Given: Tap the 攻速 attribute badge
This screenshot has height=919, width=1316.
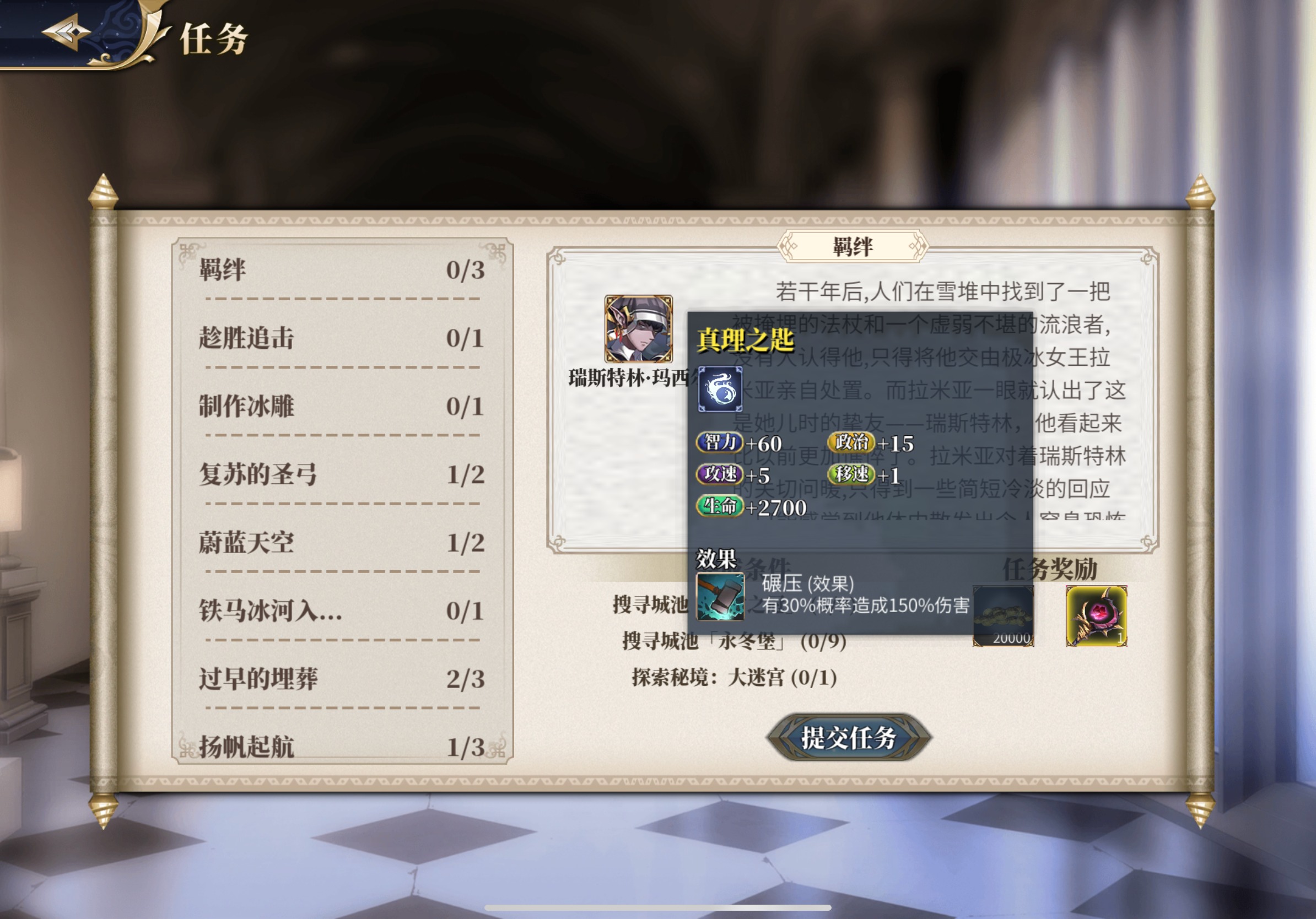Looking at the screenshot, I should [x=719, y=474].
